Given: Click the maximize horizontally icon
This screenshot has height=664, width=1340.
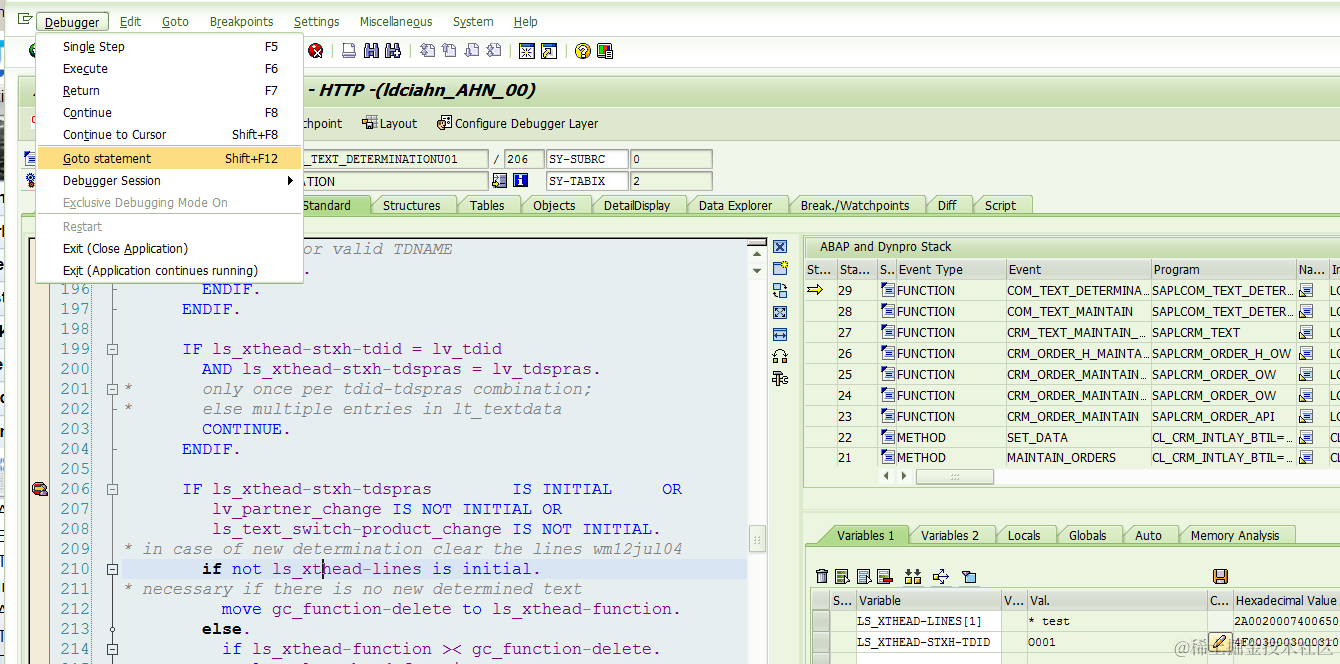Looking at the screenshot, I should [x=780, y=335].
